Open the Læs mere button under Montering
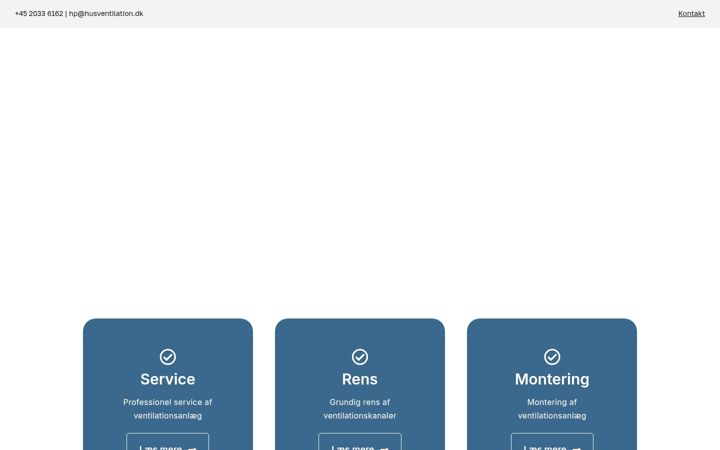This screenshot has height=450, width=720. tap(552, 442)
